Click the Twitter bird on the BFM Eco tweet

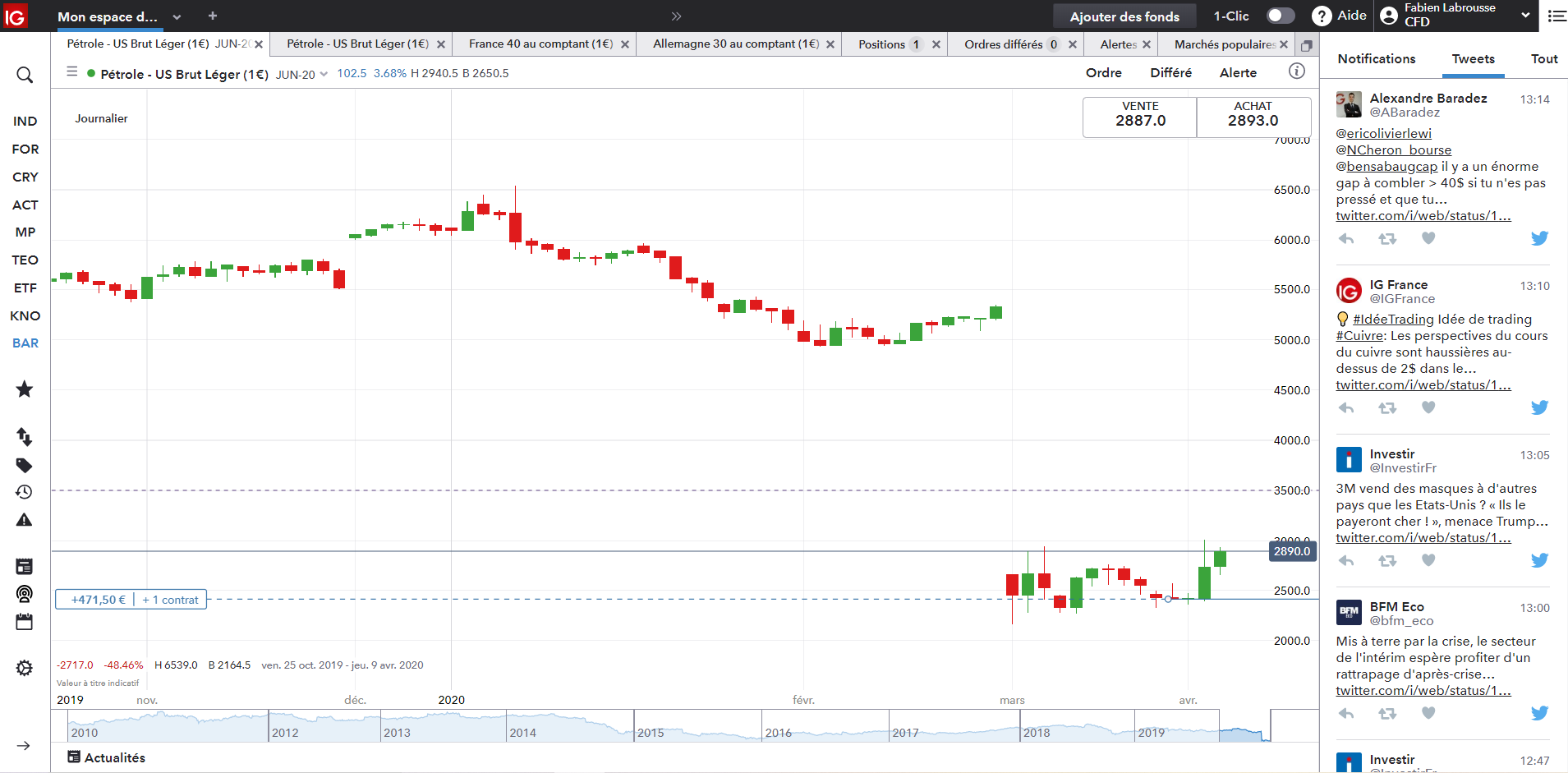[1539, 713]
